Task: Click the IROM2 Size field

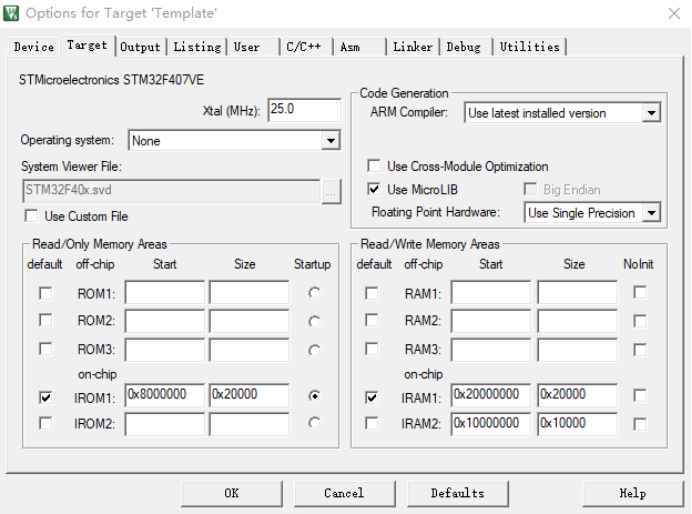Action: point(249,424)
